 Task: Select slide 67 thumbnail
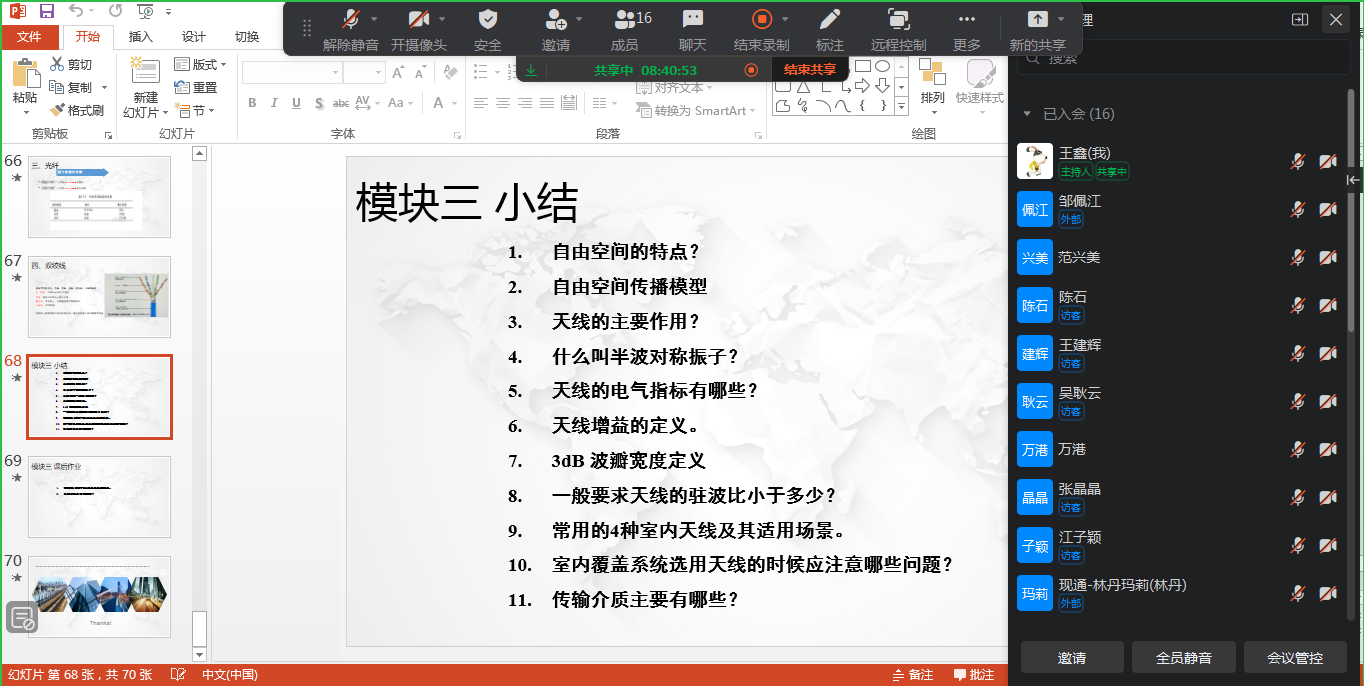click(99, 297)
